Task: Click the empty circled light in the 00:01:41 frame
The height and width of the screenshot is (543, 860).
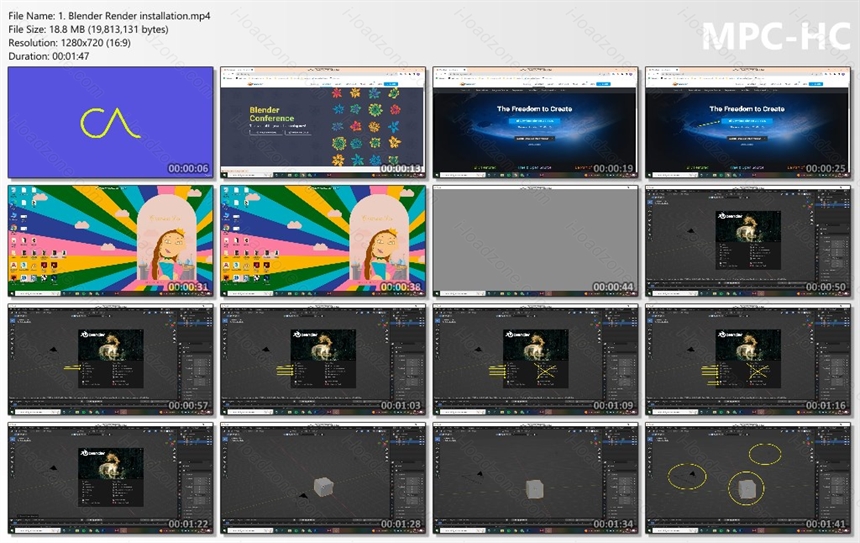Action: [x=765, y=454]
